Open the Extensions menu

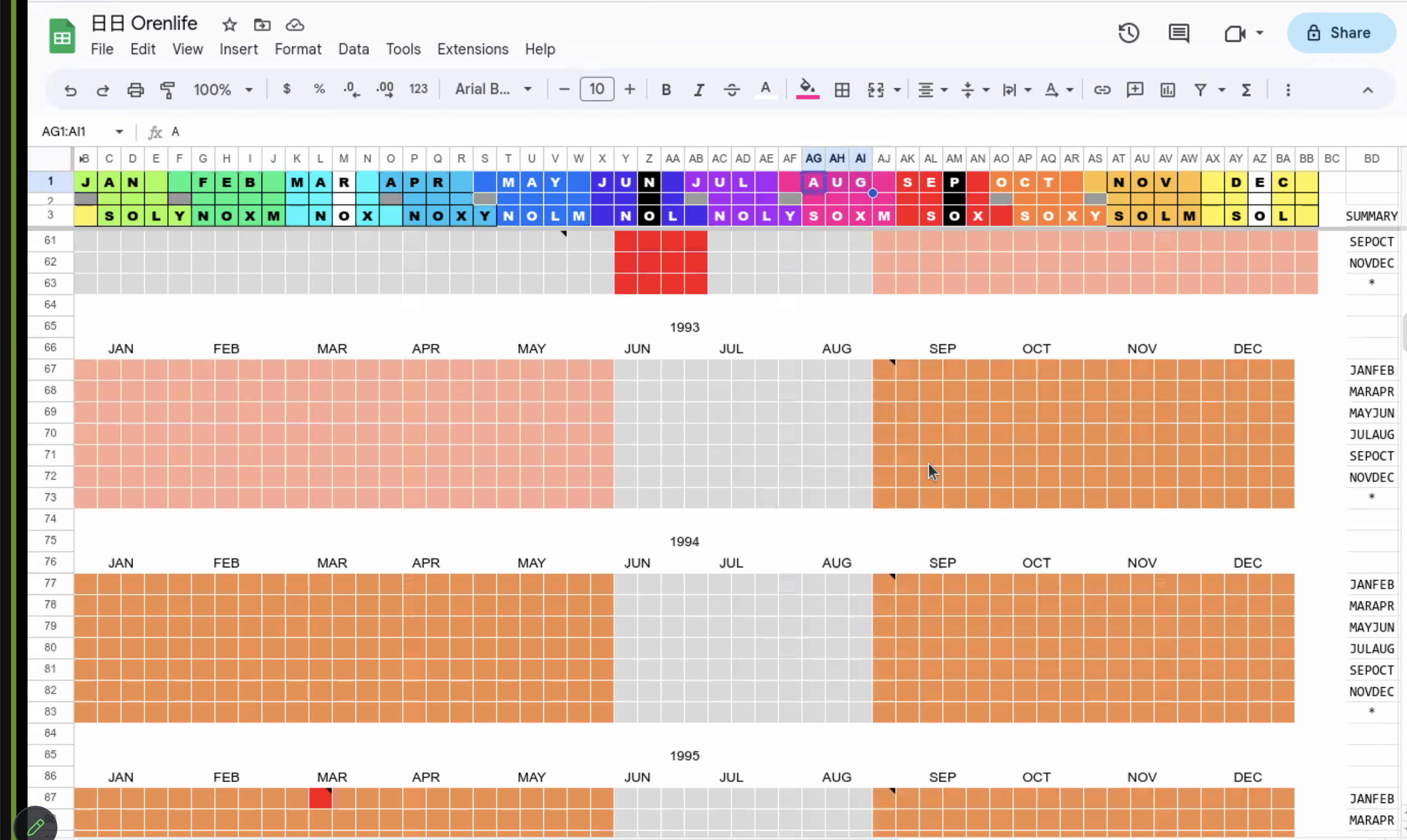click(472, 49)
